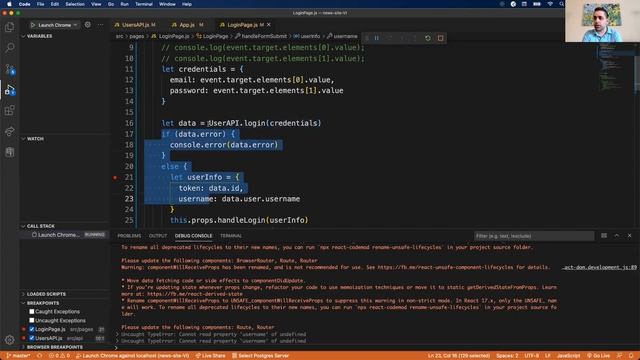The width and height of the screenshot is (640, 360).
Task: Start debugging with the green play arrow
Action: [33, 25]
